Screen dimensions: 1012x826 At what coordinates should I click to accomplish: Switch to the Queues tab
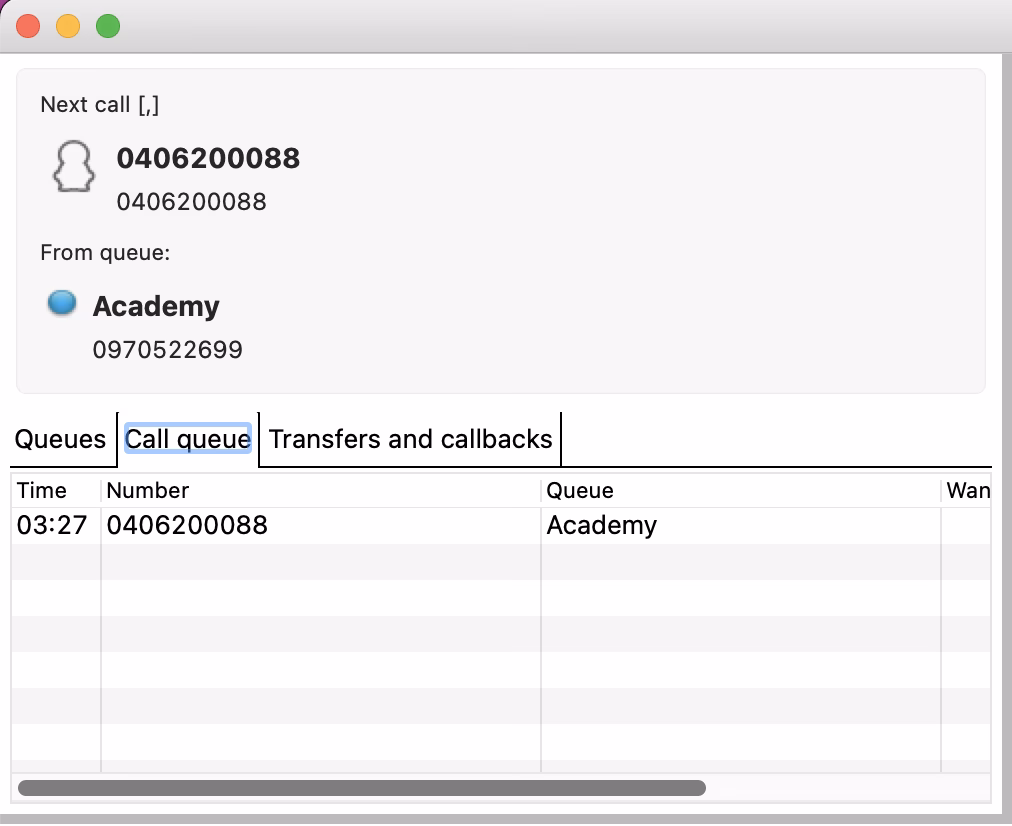60,438
